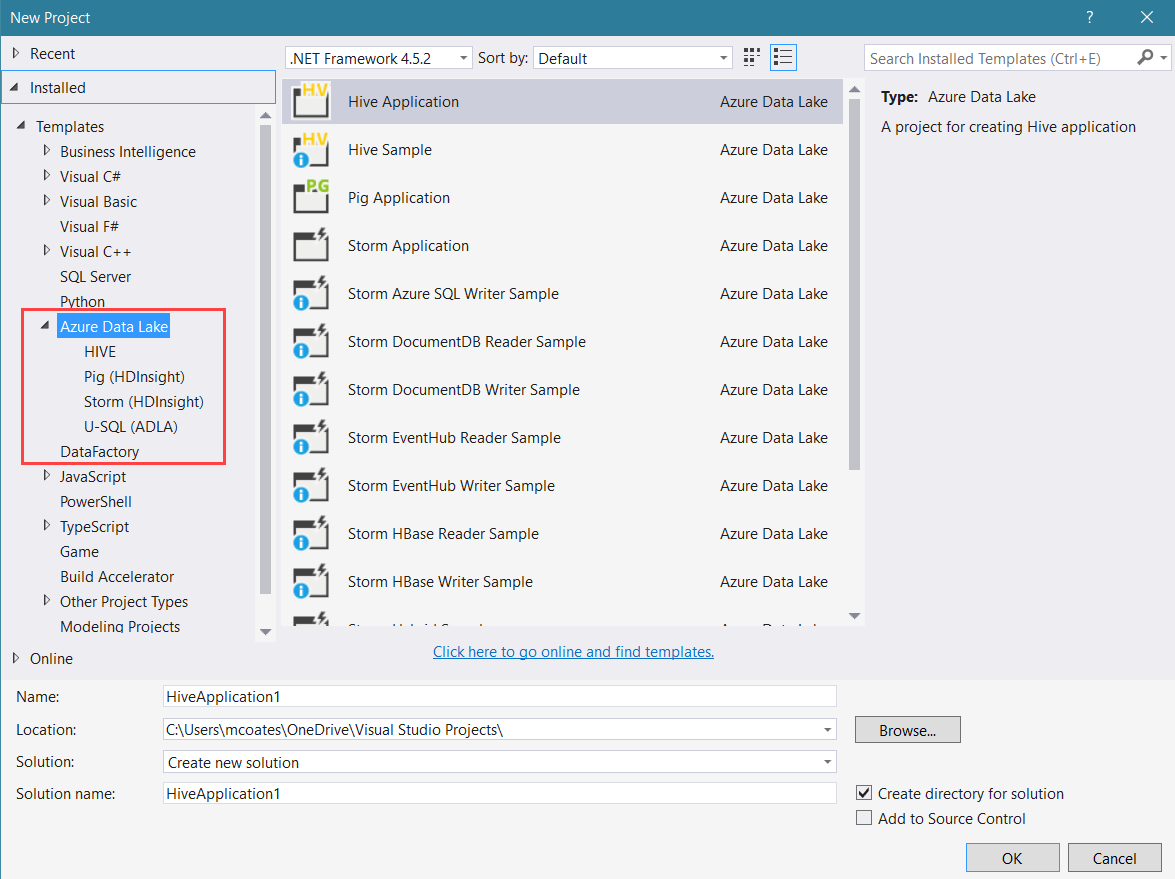Expand the Business Intelligence node
This screenshot has width=1175, height=879.
46,151
